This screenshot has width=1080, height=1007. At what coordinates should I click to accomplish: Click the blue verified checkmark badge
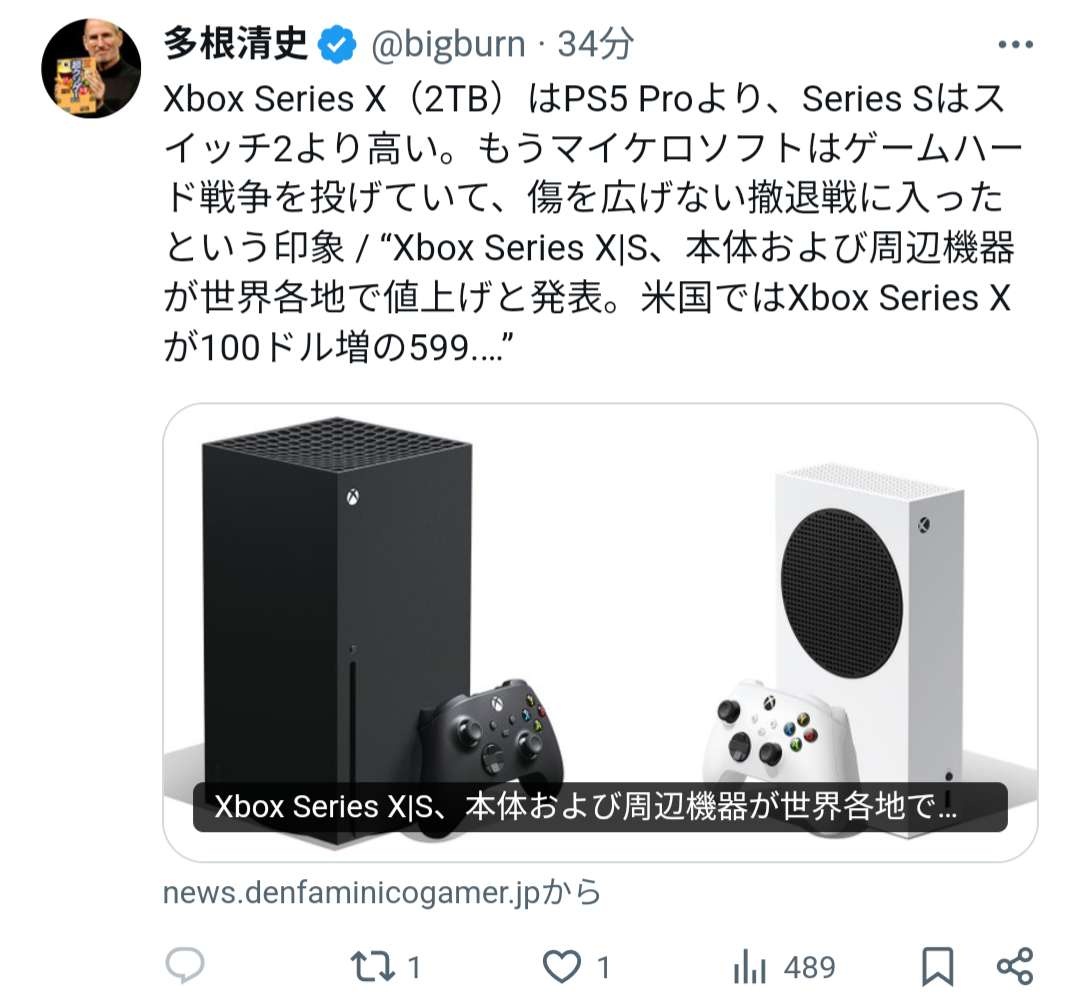click(x=337, y=45)
